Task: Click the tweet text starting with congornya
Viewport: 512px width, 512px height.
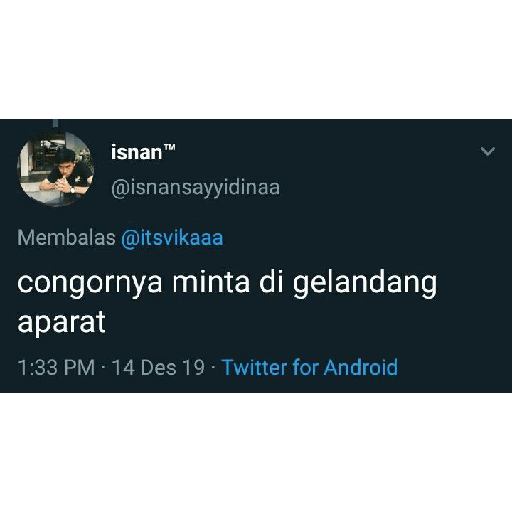Action: (227, 302)
